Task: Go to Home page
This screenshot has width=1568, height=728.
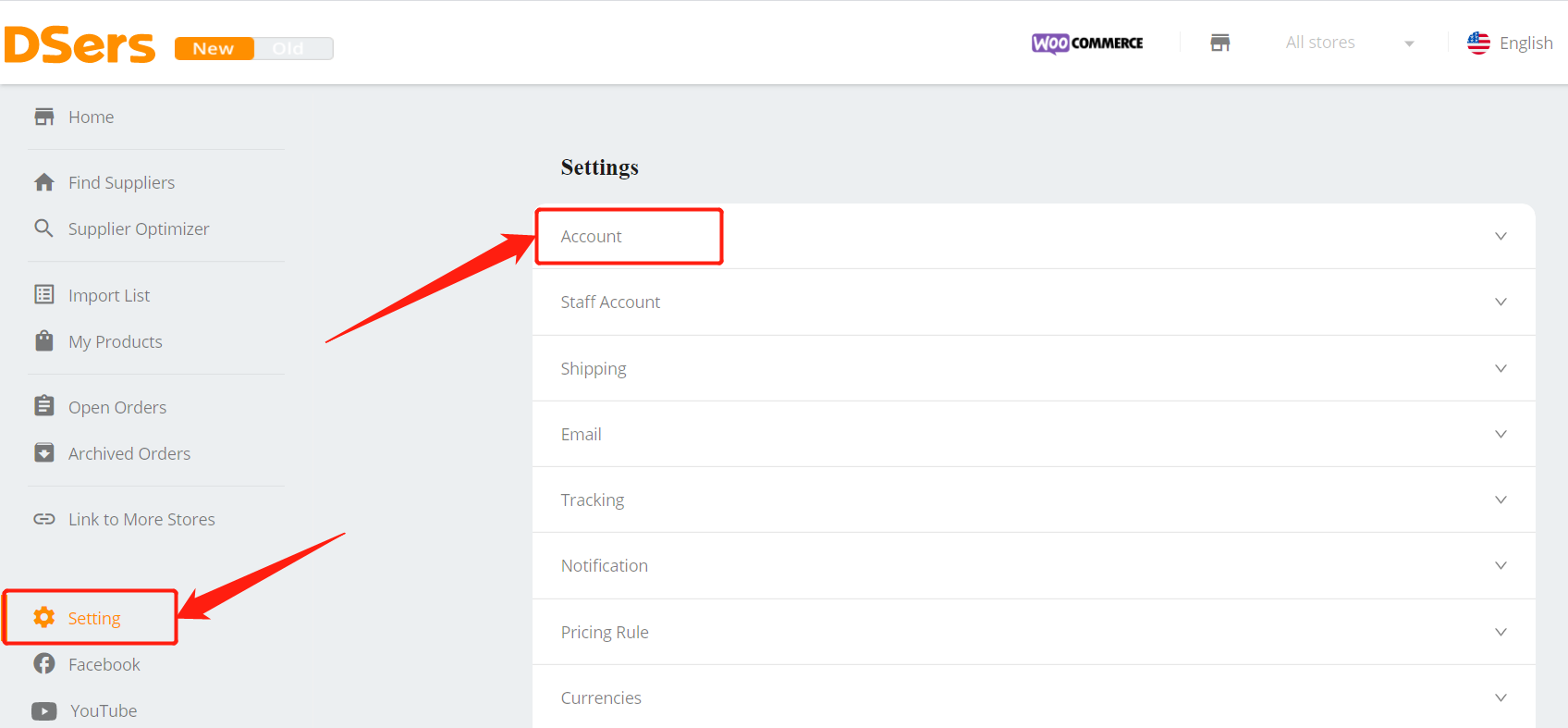Action: coord(91,117)
